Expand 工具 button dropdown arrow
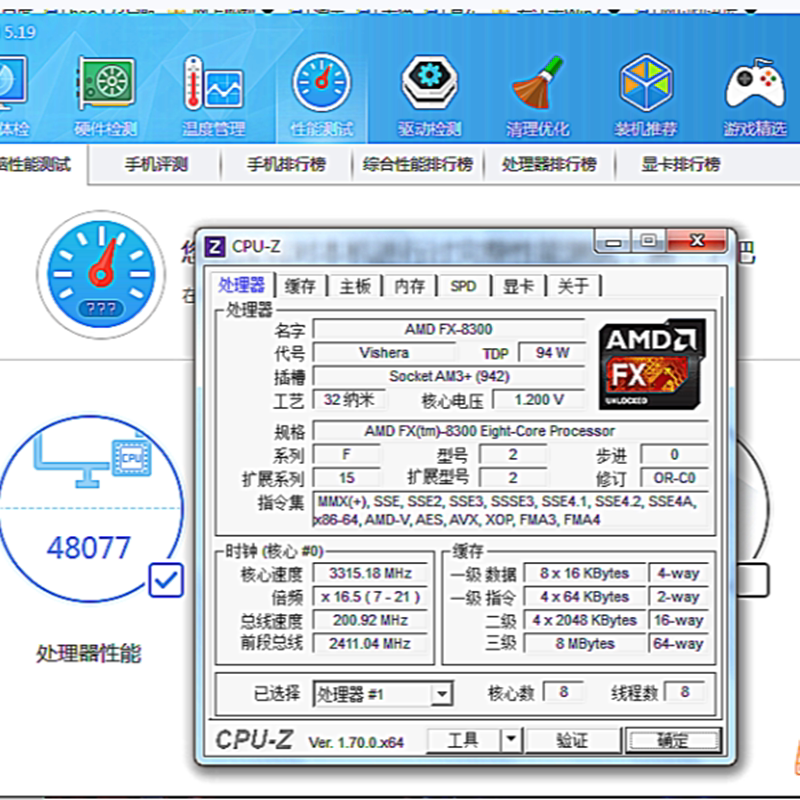 coord(511,740)
